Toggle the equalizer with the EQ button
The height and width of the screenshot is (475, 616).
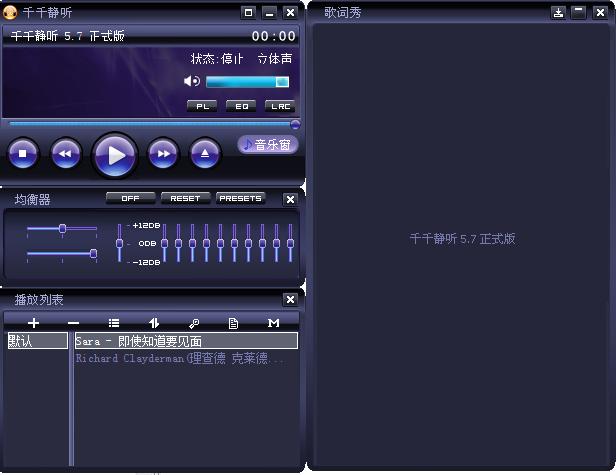click(241, 106)
